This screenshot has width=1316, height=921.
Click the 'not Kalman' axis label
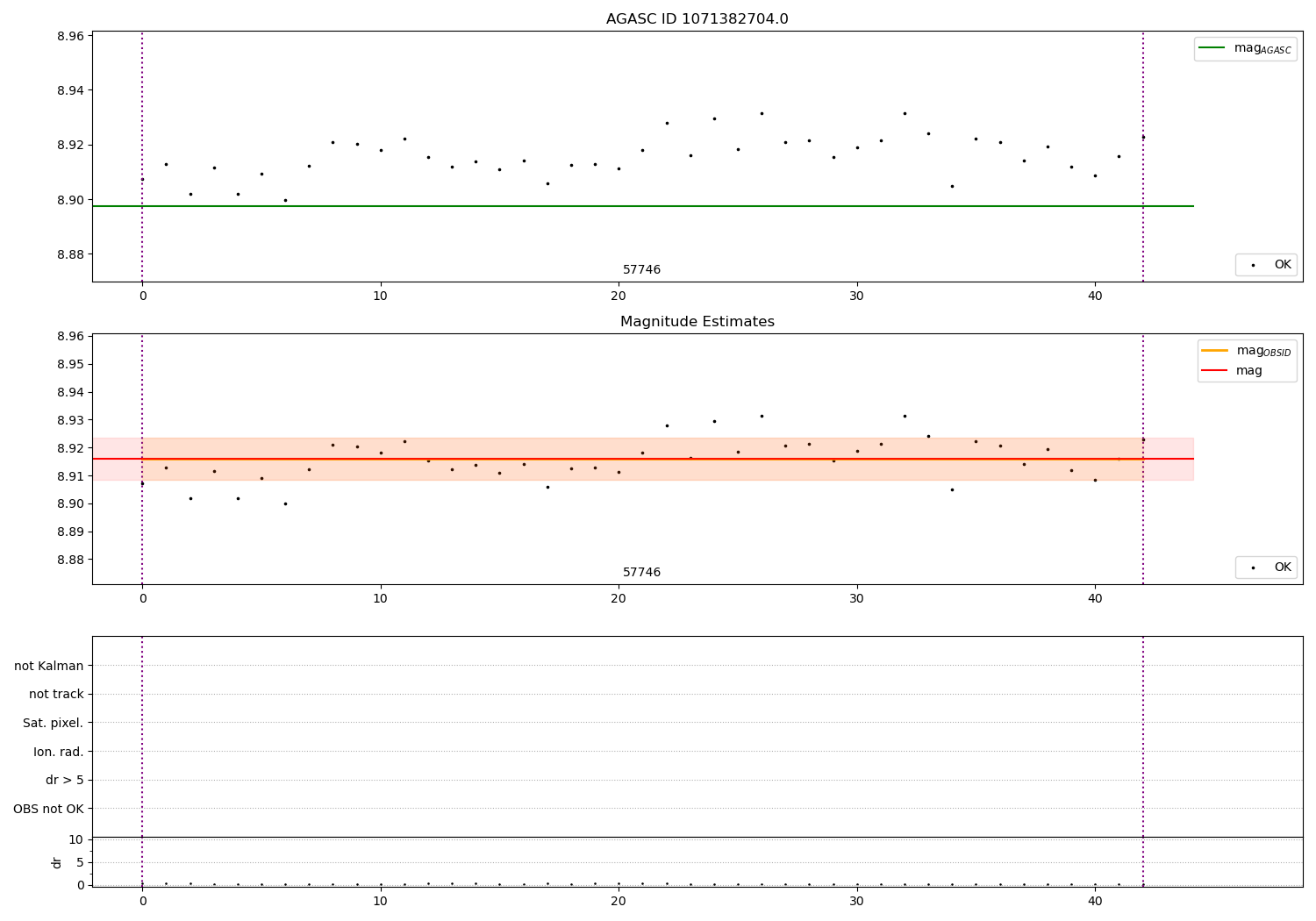49,666
